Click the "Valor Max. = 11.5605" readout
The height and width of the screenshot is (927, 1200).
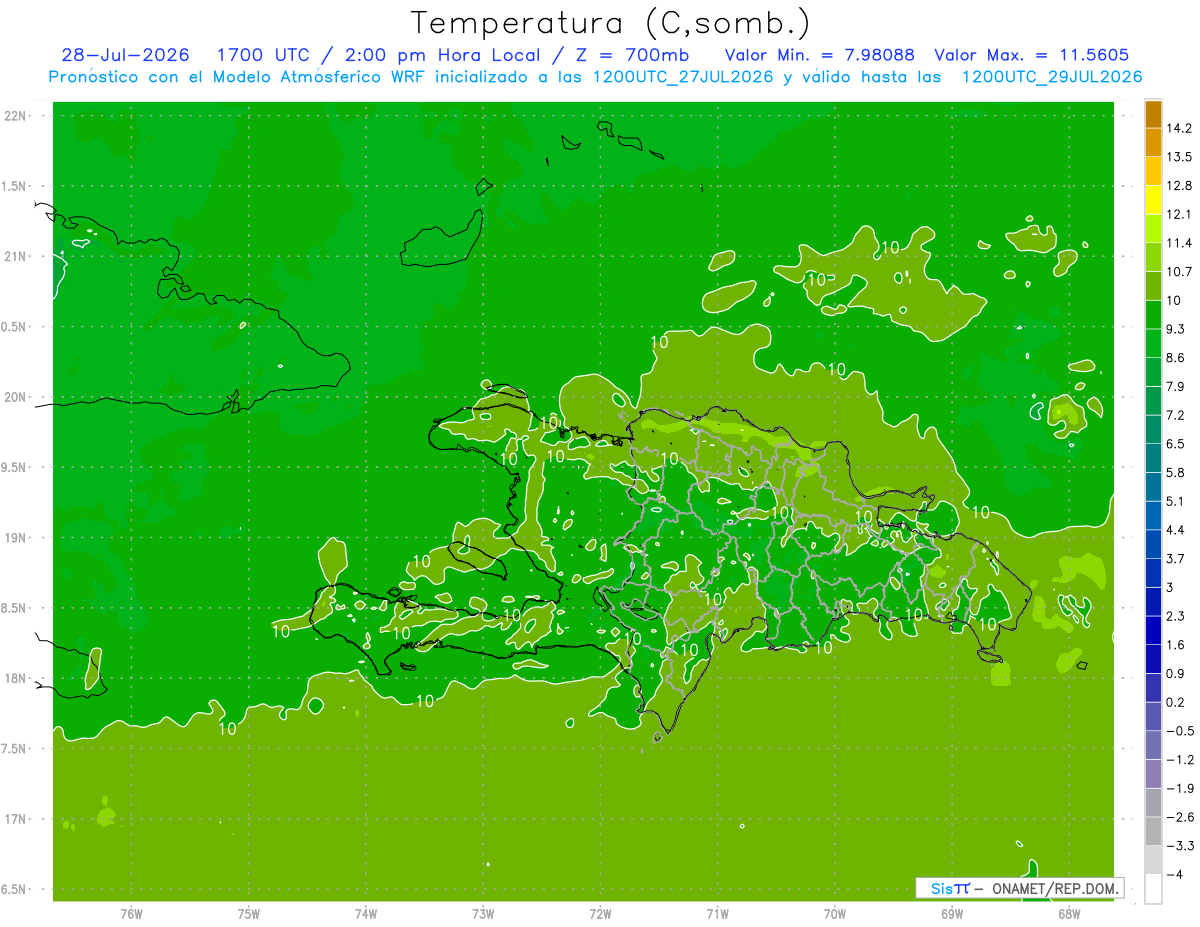1032,55
